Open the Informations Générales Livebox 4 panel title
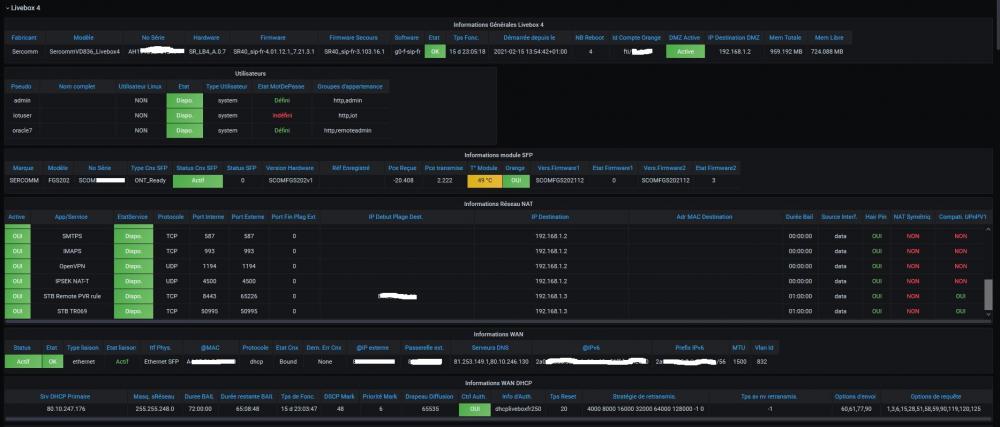Screen dimensions: 1000x427 click(x=500, y=23)
